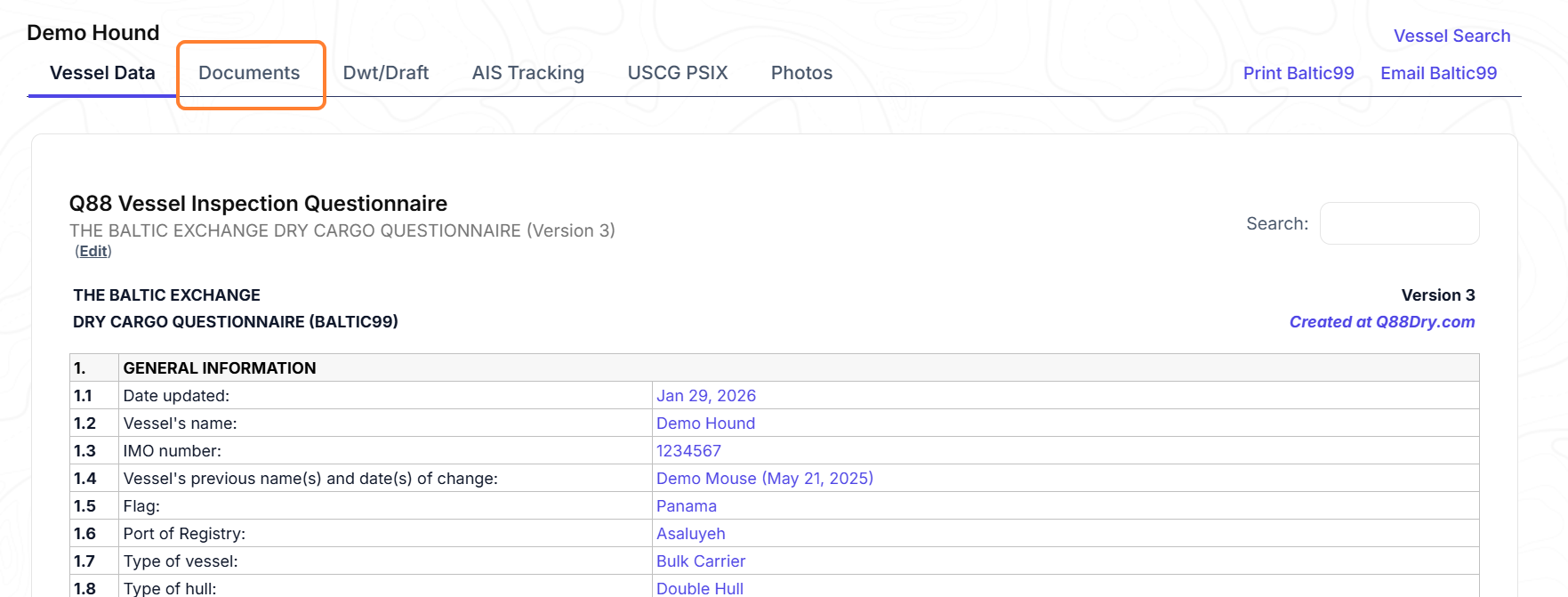Click the Port of Registry value Asaluyeh
Viewport: 1568px width, 597px height.
(691, 534)
